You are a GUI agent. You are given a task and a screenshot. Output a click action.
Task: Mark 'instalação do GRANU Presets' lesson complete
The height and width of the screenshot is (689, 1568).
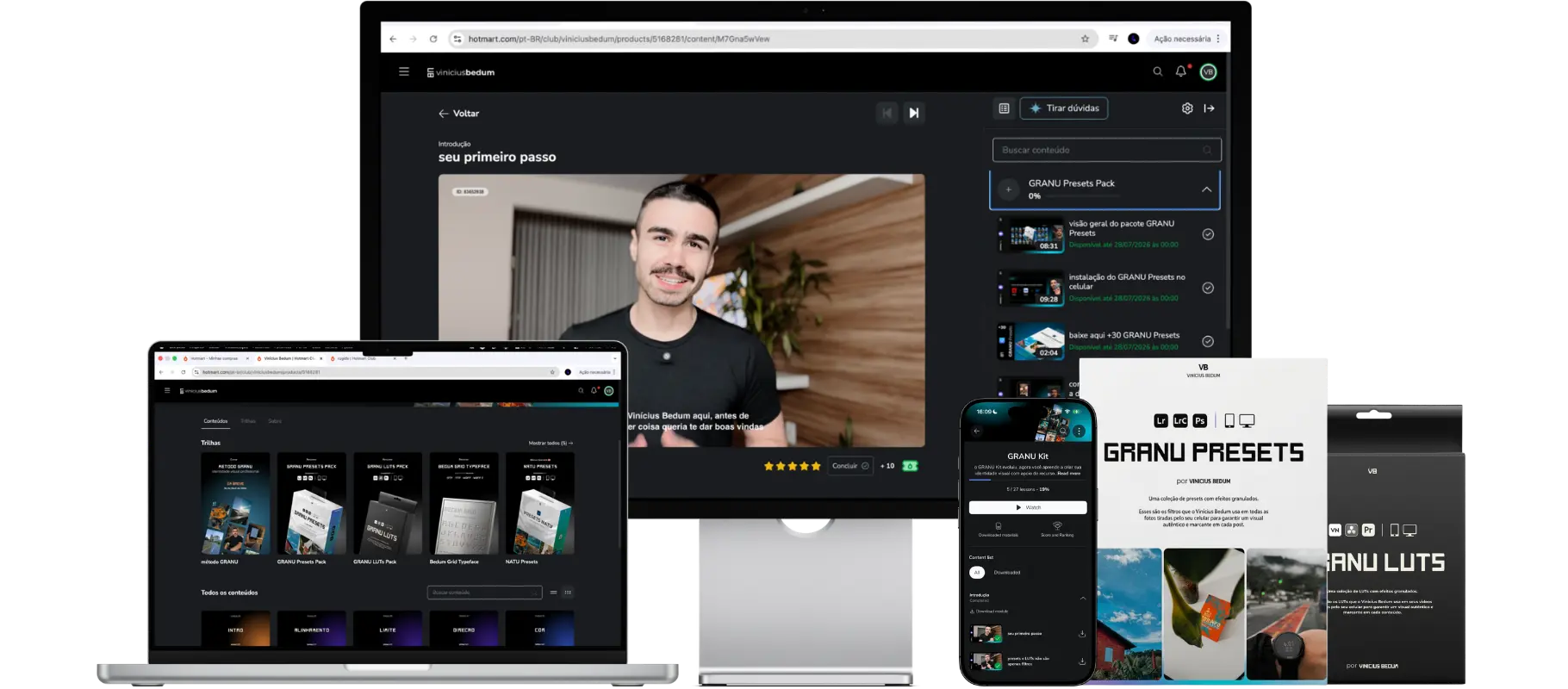coord(1208,288)
